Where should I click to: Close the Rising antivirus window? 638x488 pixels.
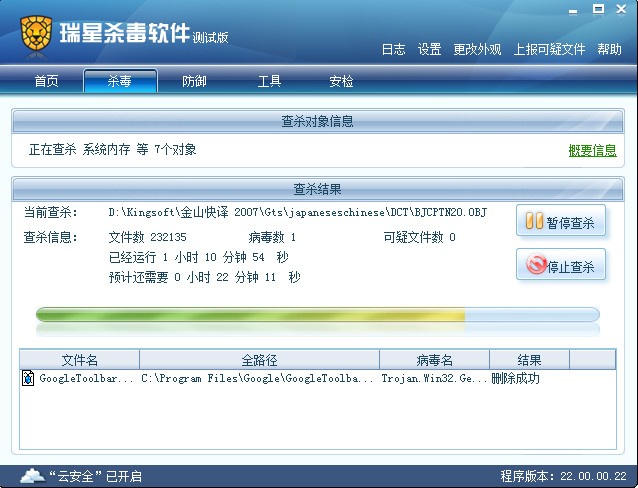click(x=621, y=9)
